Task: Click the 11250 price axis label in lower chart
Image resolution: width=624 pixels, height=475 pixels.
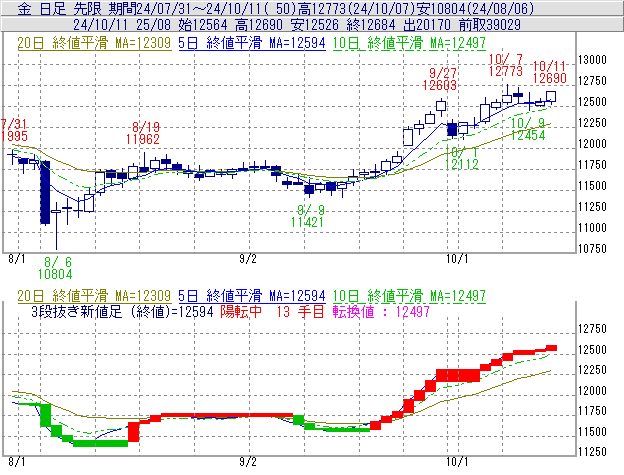Action: [593, 452]
